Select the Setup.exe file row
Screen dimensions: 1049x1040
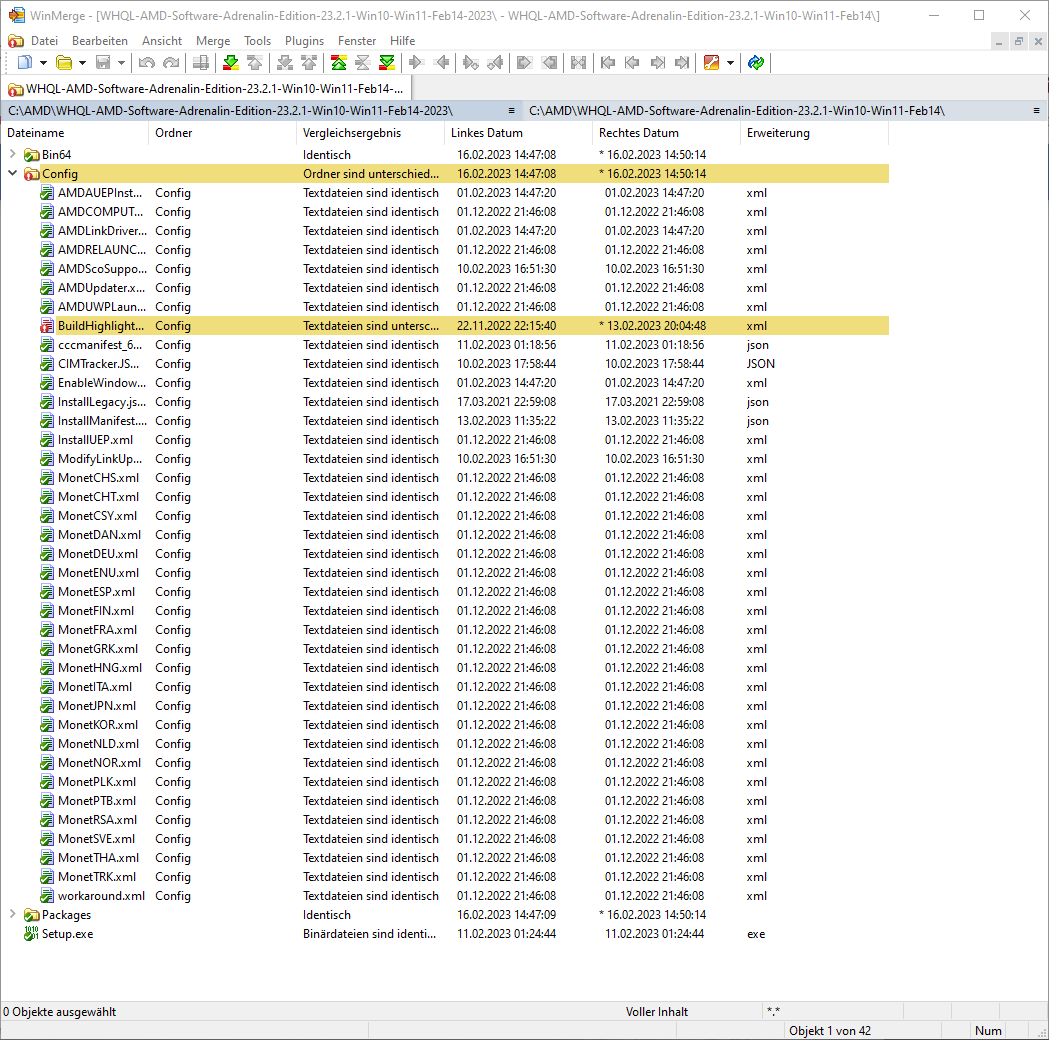click(x=445, y=934)
